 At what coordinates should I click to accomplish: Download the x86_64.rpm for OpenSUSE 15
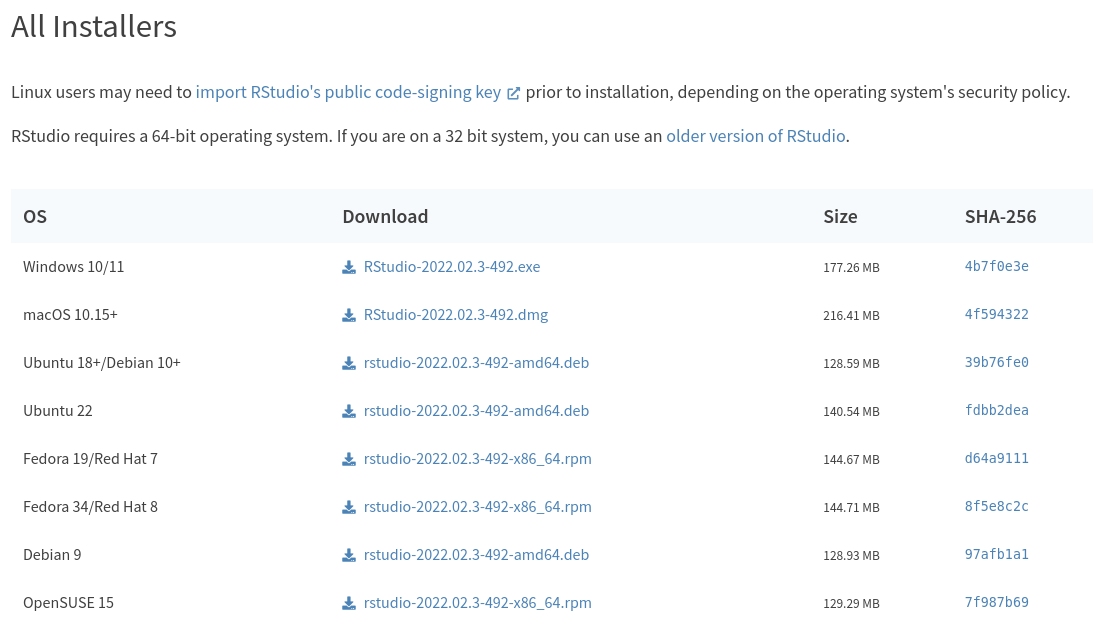(477, 604)
